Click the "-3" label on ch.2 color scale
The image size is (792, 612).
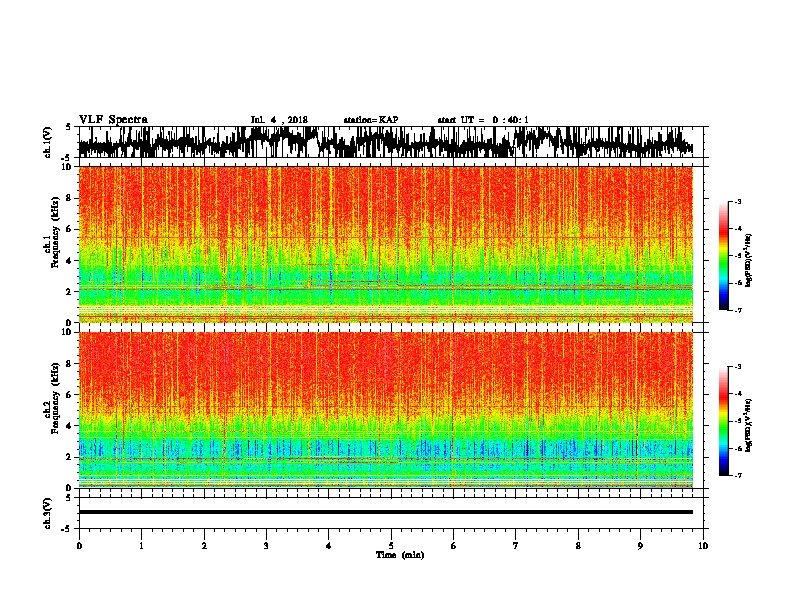pyautogui.click(x=737, y=367)
